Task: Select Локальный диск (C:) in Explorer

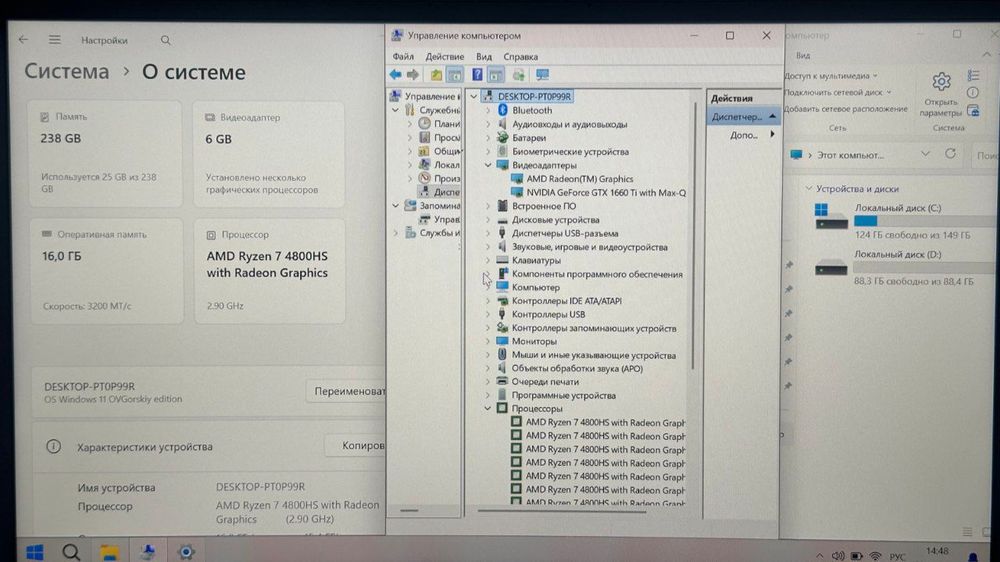Action: coord(904,221)
